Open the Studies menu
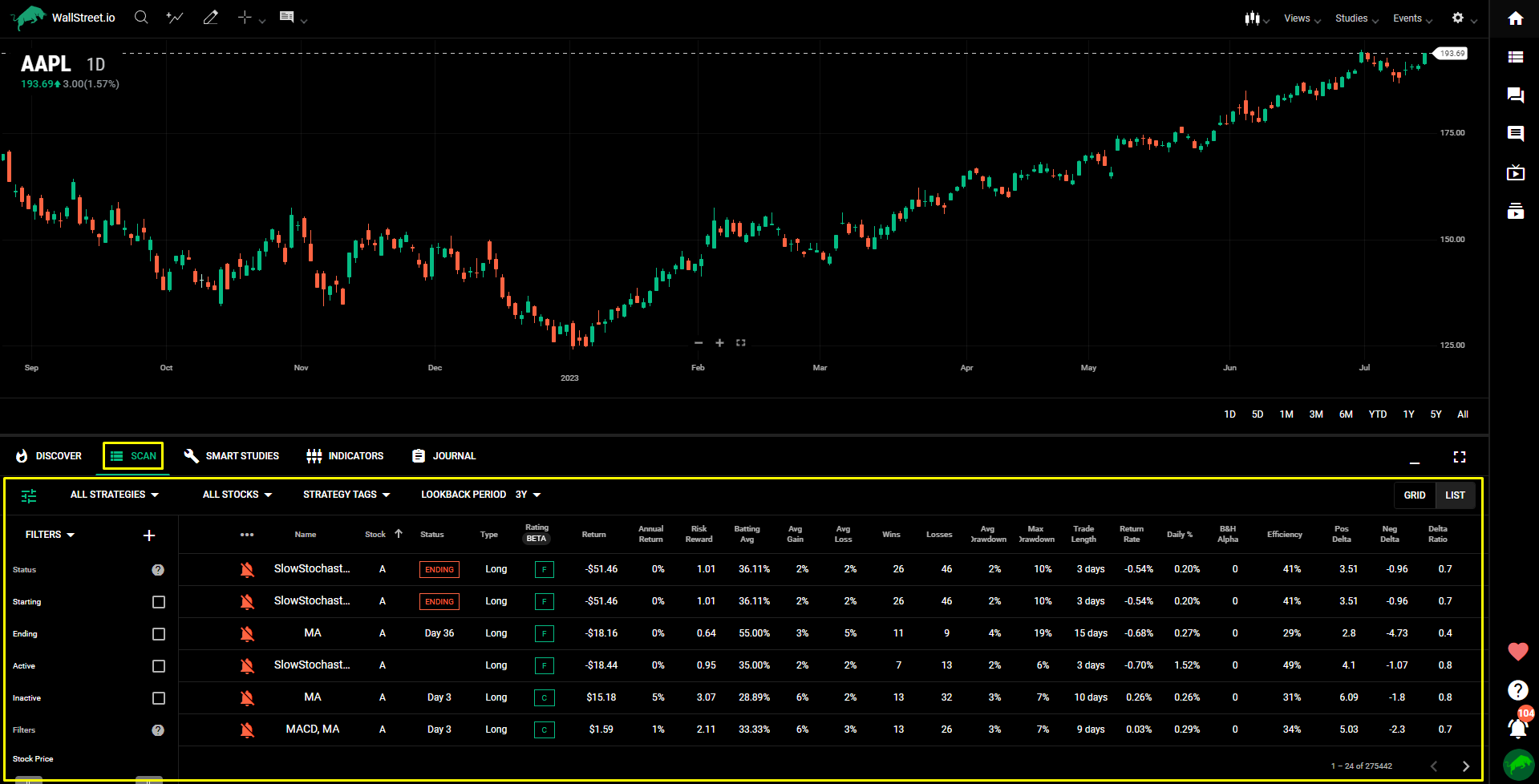This screenshot has width=1539, height=784. click(1357, 18)
